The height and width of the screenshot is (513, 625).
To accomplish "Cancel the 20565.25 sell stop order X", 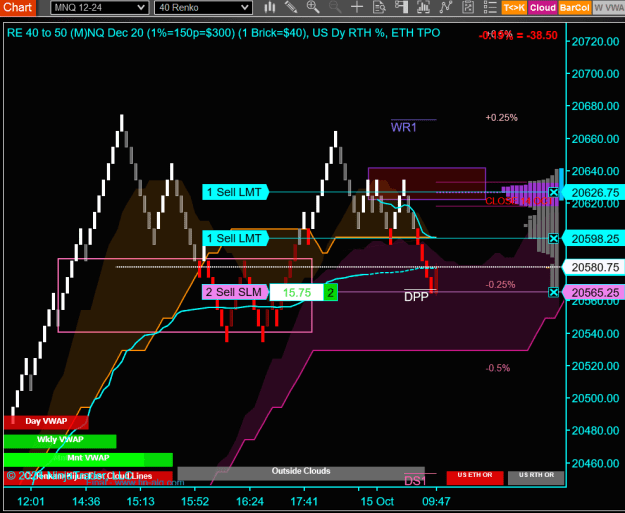I will tap(553, 293).
